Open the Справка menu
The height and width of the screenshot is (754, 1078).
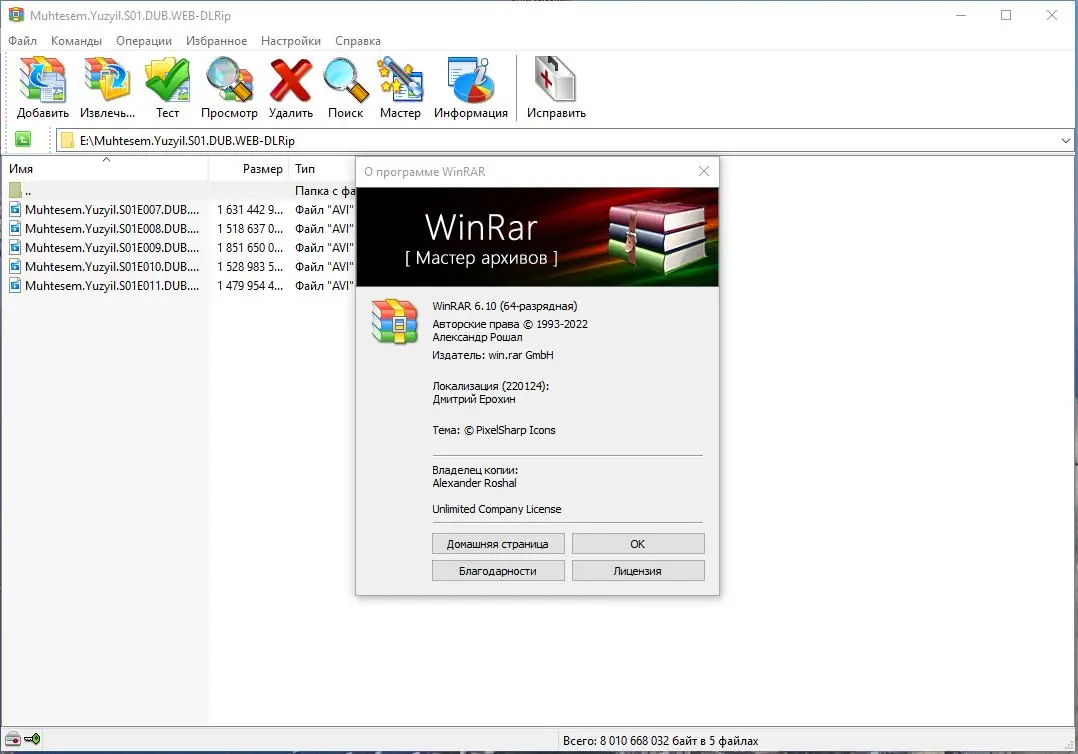(358, 41)
